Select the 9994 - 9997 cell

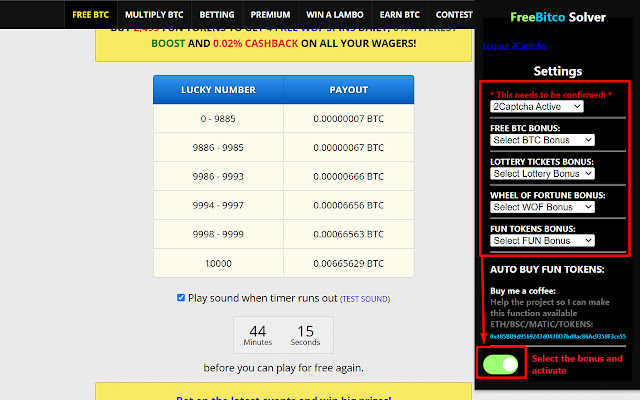click(218, 205)
